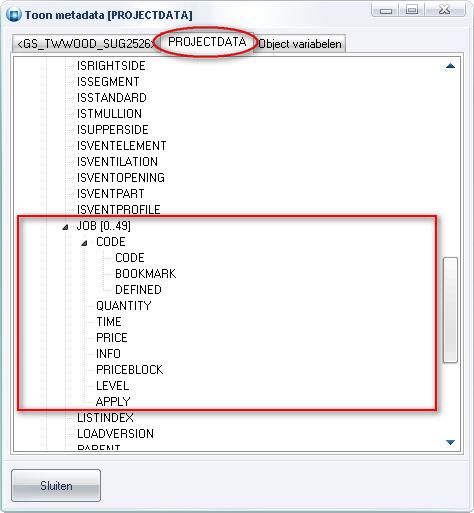
Task: Click the app icon in title bar
Action: point(14,15)
